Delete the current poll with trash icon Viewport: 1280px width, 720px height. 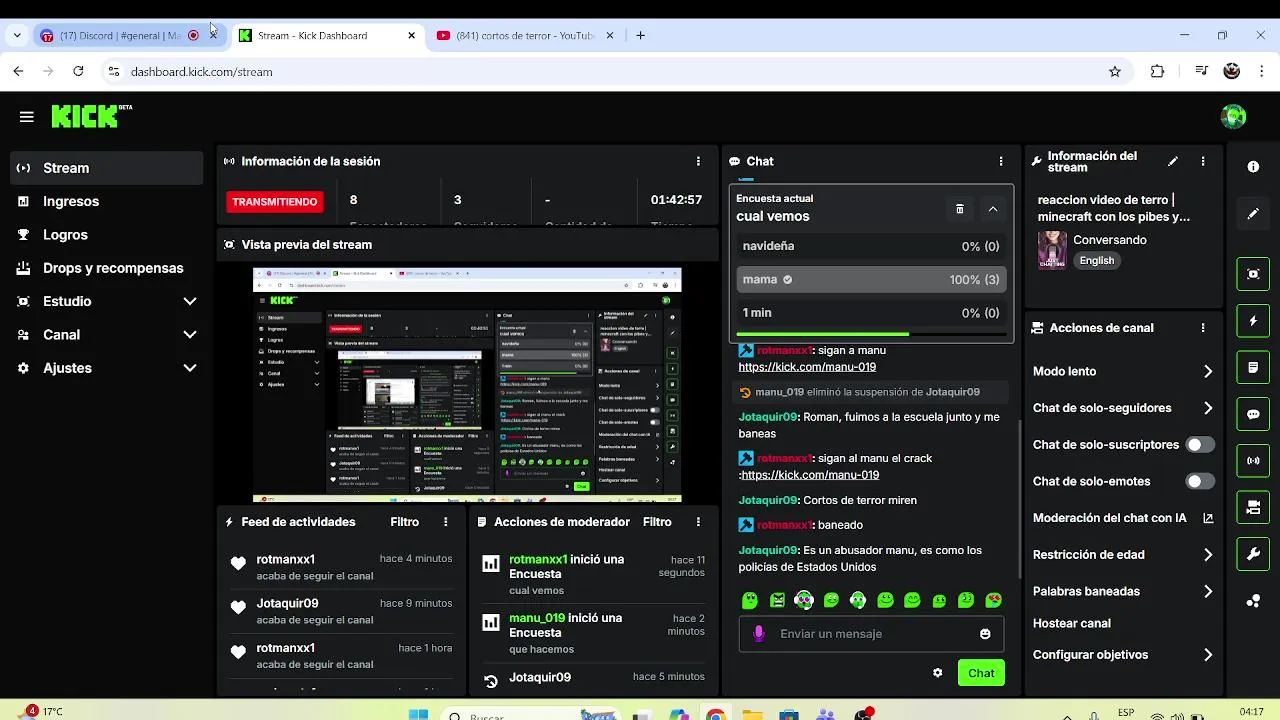pos(959,209)
